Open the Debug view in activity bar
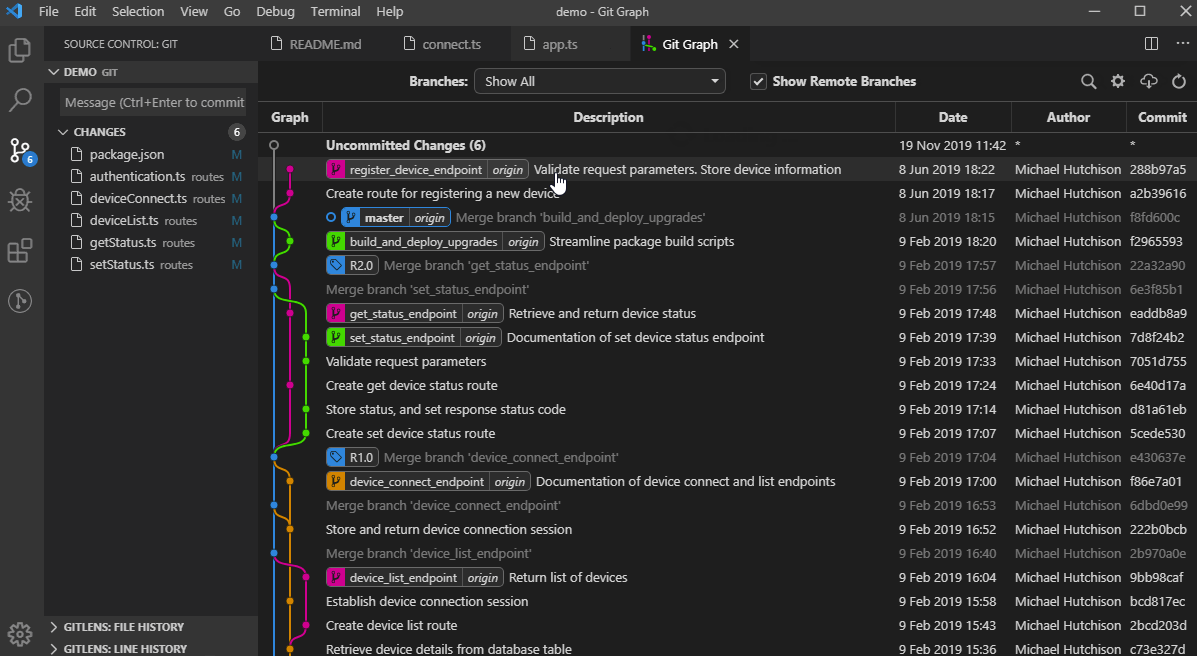This screenshot has width=1197, height=656. (x=19, y=200)
